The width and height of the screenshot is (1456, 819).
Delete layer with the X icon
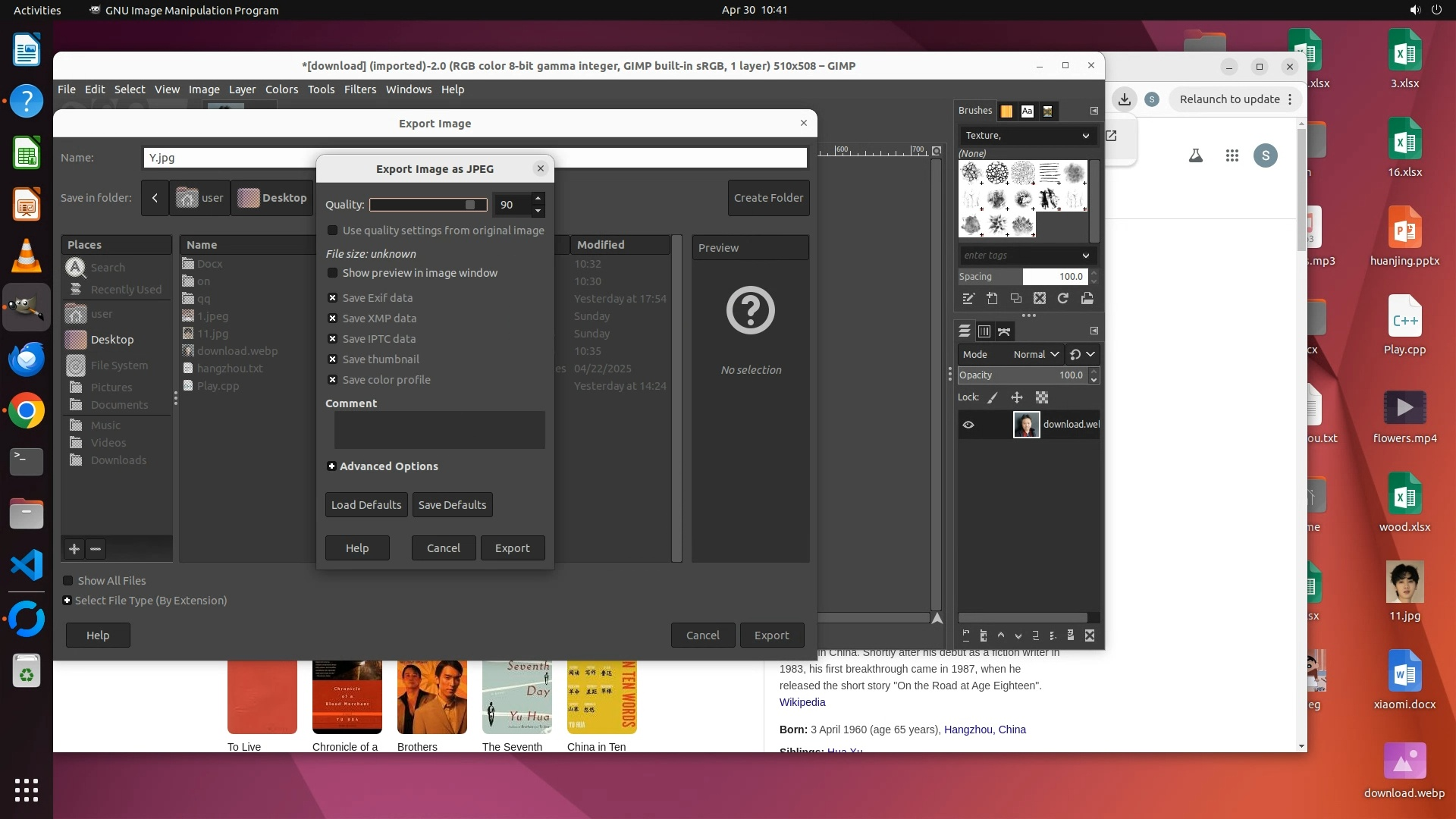(1090, 635)
